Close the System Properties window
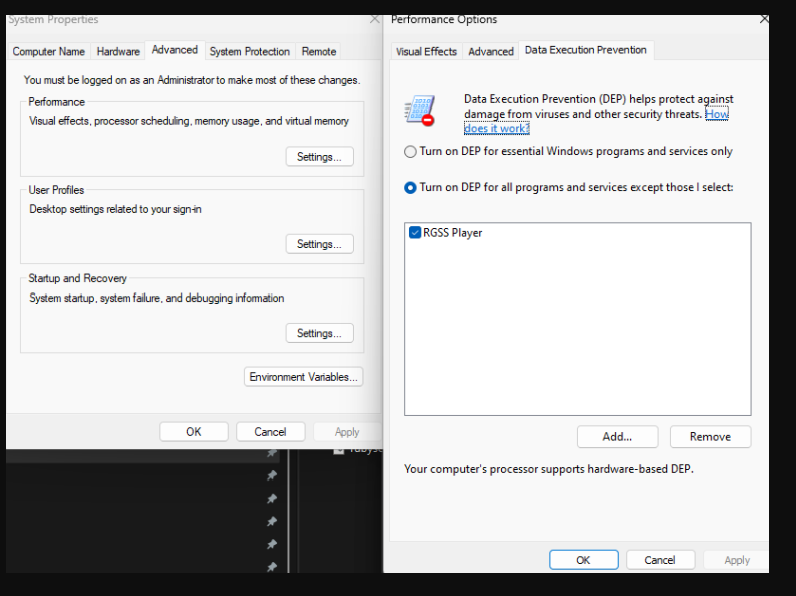796x596 pixels. coord(374,19)
